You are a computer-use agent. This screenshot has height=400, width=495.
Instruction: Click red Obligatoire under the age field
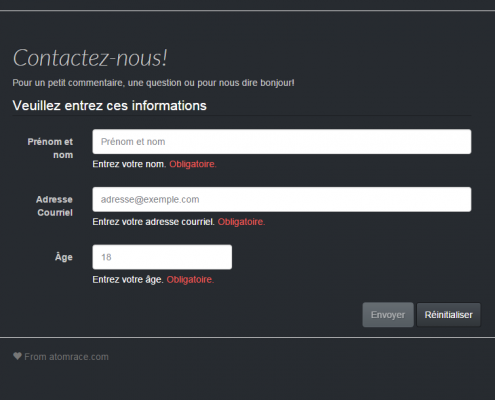tap(190, 279)
